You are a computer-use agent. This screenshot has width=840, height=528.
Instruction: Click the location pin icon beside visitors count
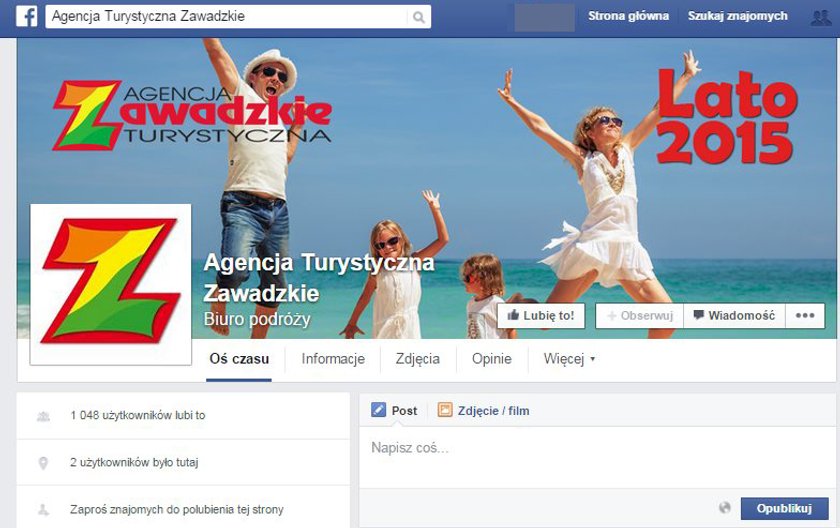pos(43,463)
